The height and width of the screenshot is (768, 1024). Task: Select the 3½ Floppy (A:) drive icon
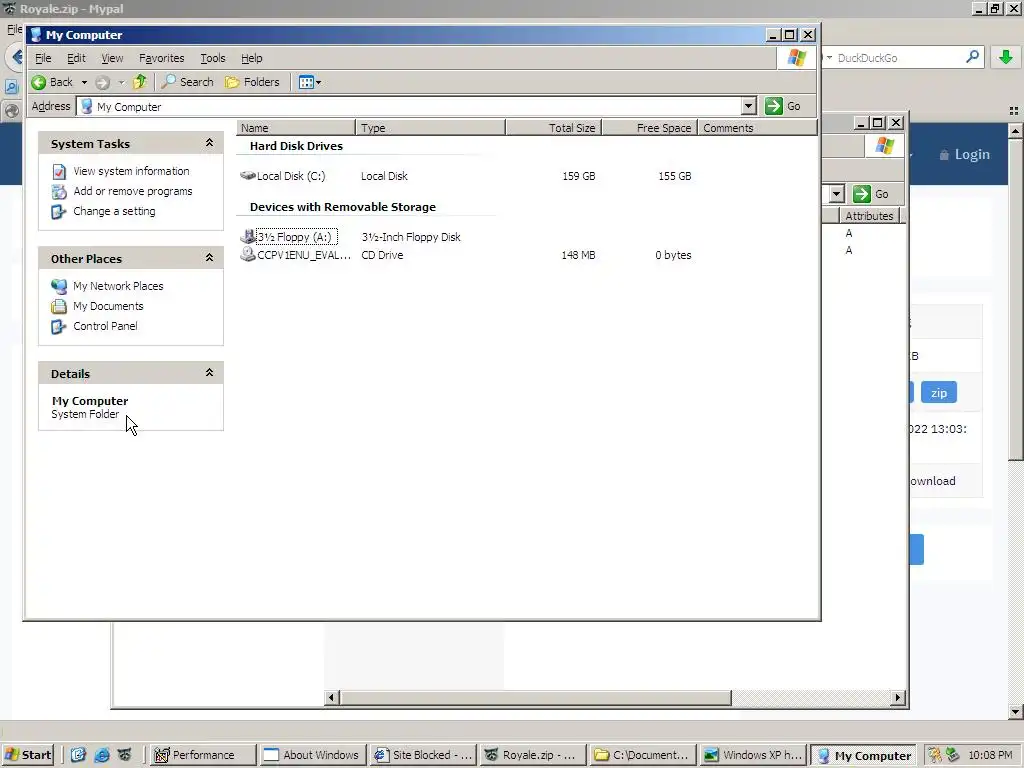[x=248, y=236]
